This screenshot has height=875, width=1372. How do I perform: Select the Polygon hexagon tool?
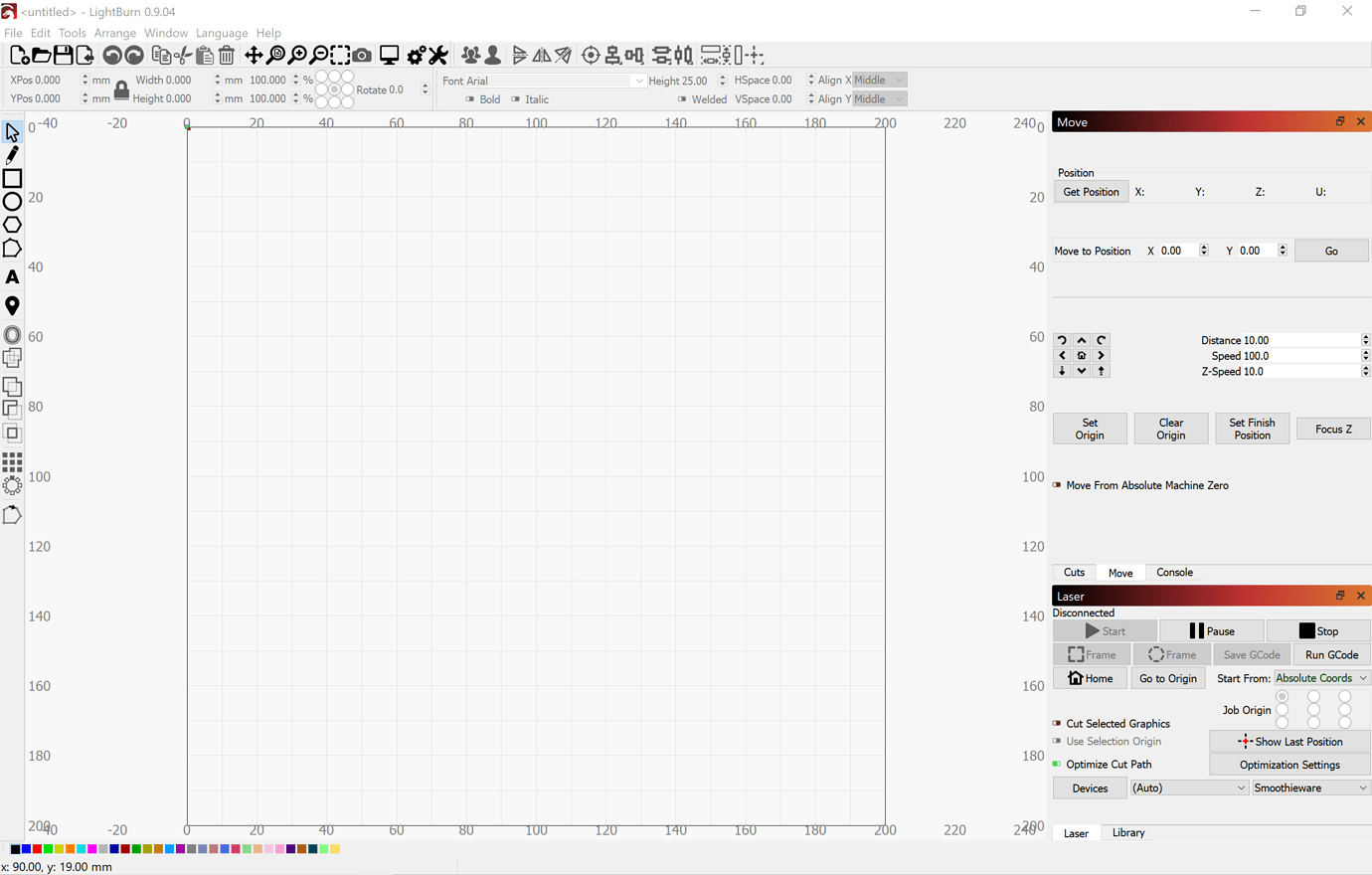(x=12, y=225)
